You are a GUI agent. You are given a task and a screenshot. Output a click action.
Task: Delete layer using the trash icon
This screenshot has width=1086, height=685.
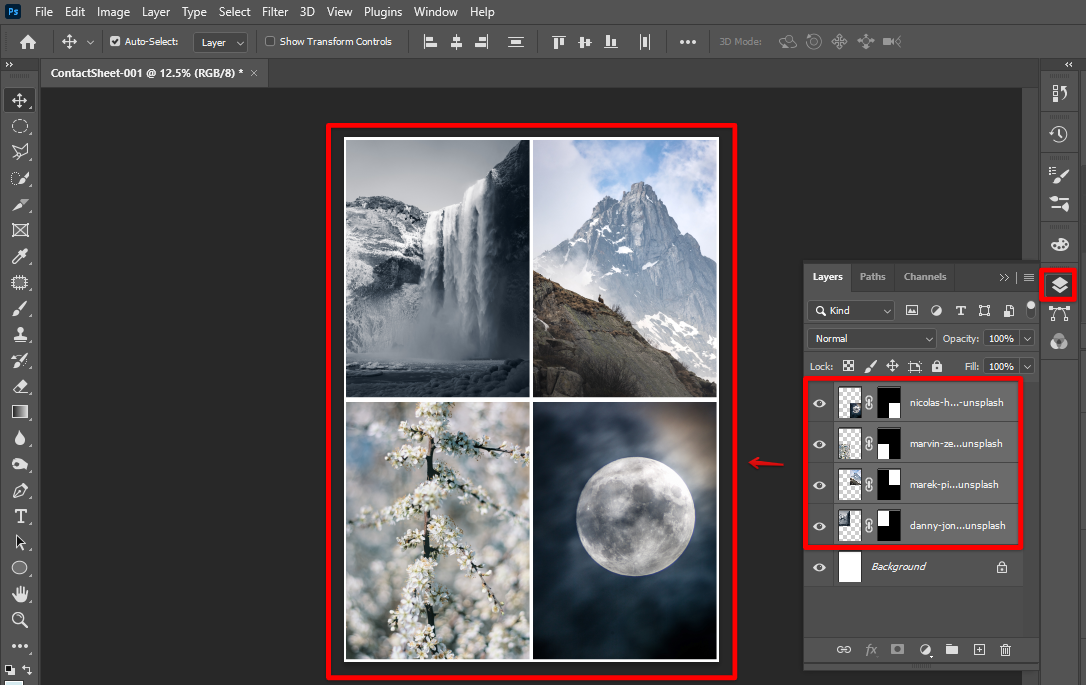pos(1006,650)
